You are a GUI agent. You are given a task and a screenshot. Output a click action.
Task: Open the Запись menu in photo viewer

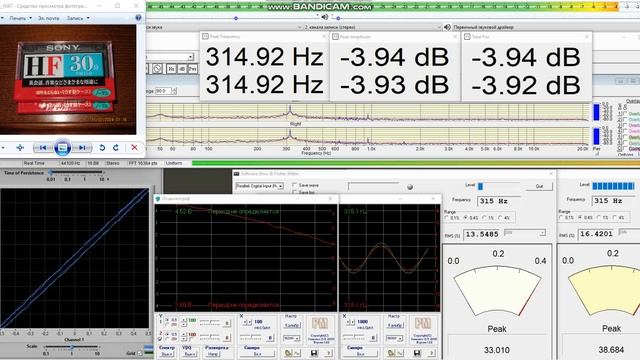78,18
